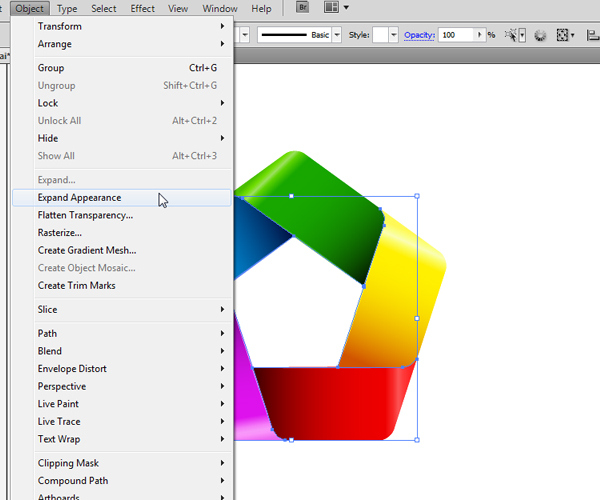Image resolution: width=600 pixels, height=500 pixels.
Task: Open the Live Paint submenu
Action: click(122, 404)
